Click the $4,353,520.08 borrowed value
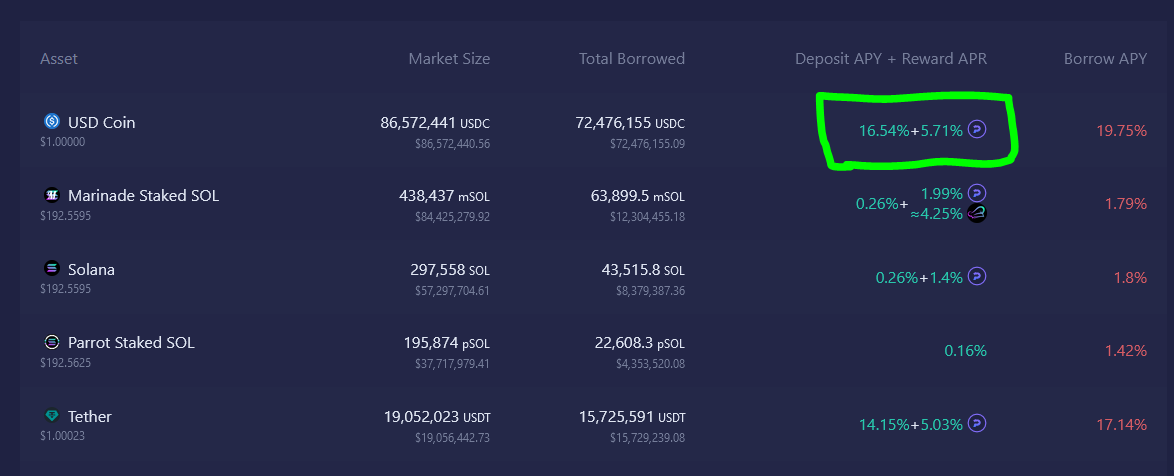This screenshot has height=476, width=1174. (650, 364)
